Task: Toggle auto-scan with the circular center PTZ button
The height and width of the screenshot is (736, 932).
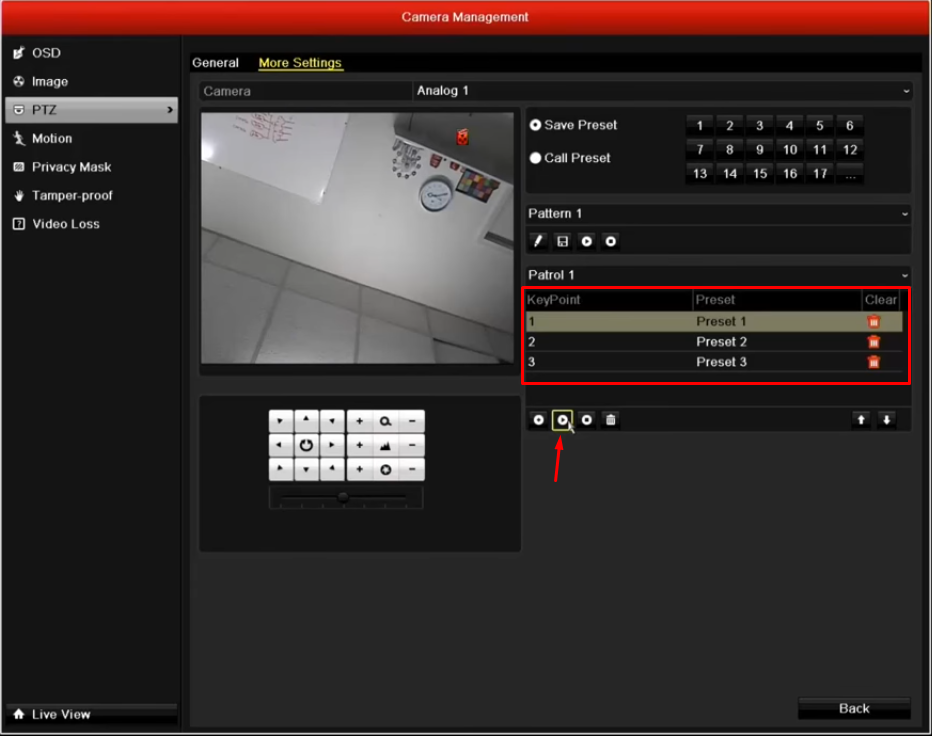Action: [306, 445]
